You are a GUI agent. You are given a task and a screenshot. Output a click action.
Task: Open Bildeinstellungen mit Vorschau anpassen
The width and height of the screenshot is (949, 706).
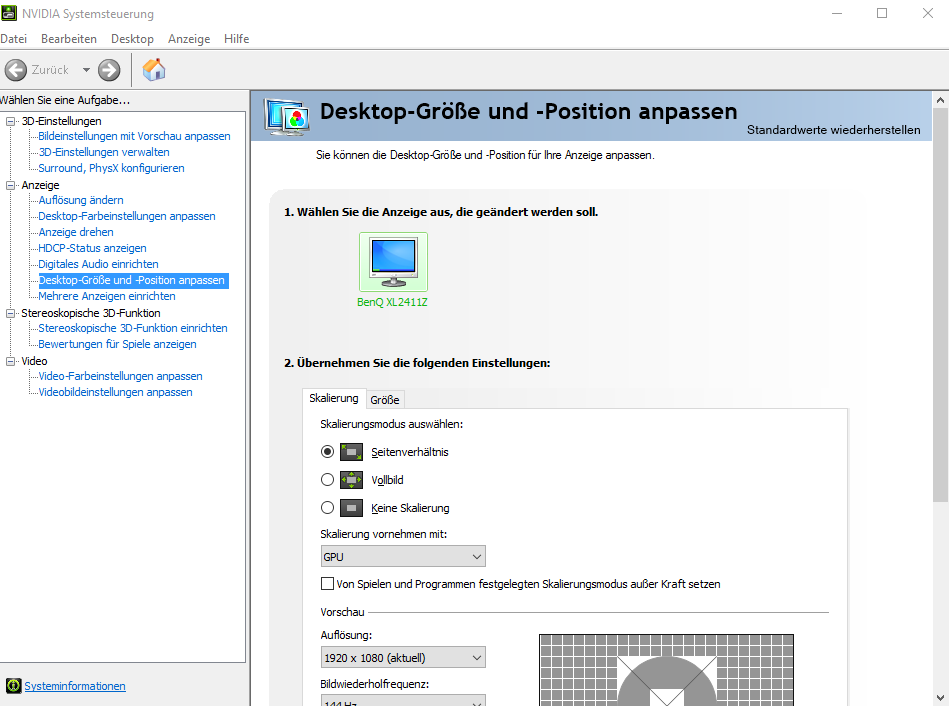coord(134,136)
